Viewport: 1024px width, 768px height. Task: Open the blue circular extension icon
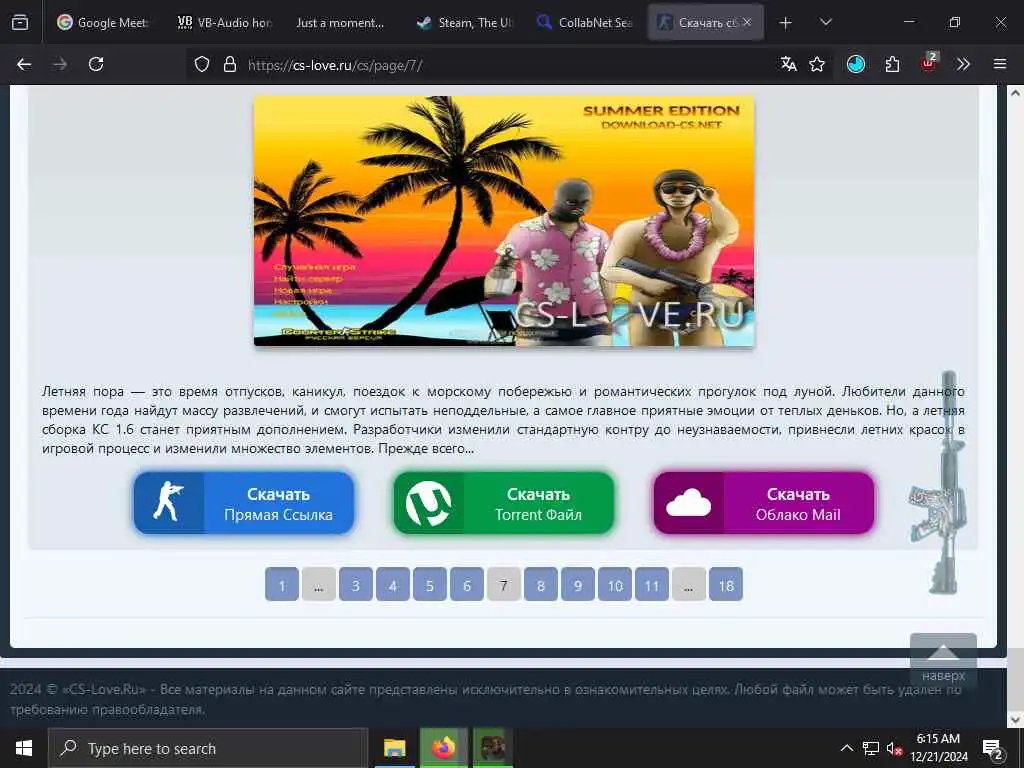[x=856, y=64]
